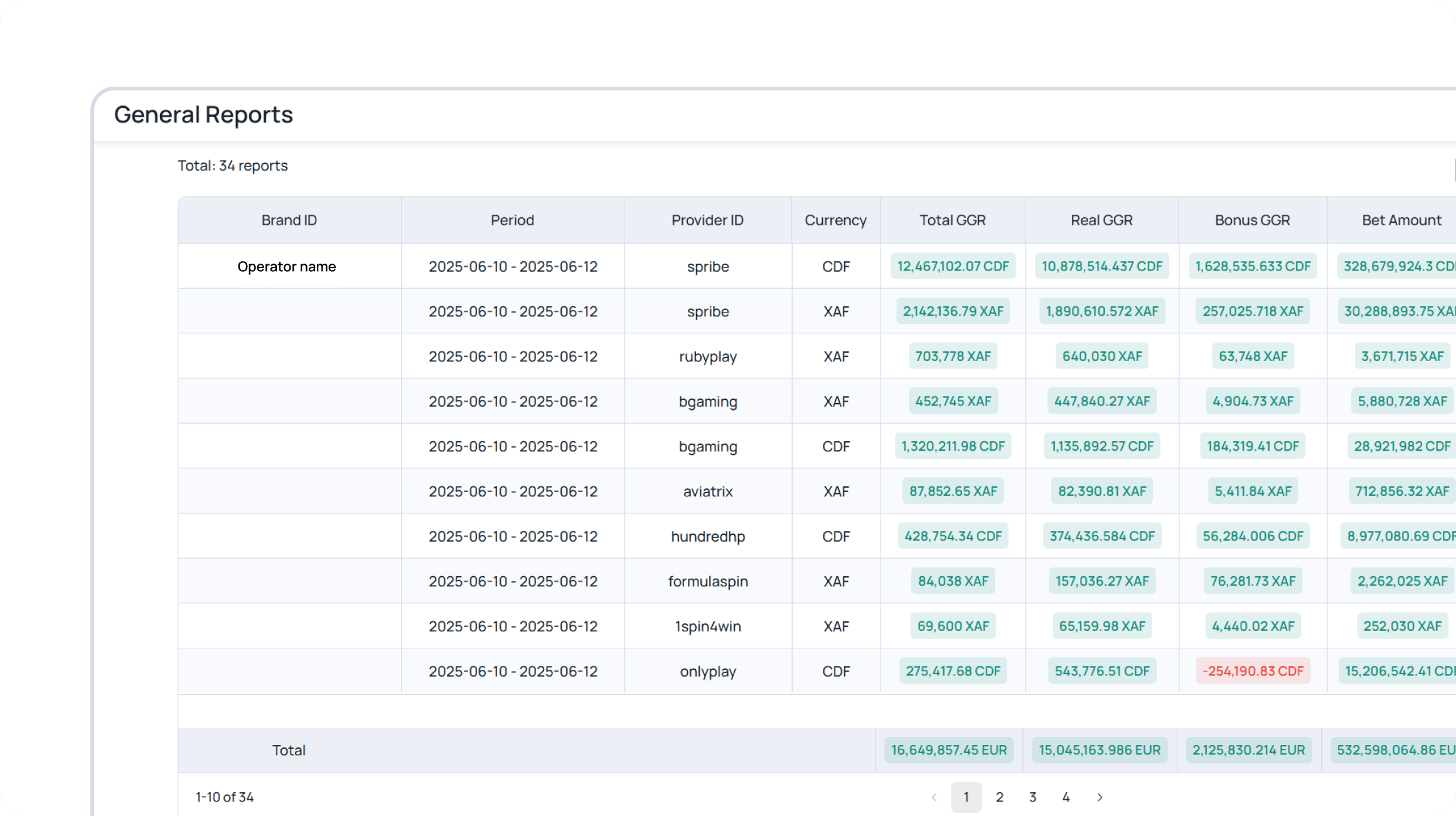Image resolution: width=1456 pixels, height=816 pixels.
Task: Select the aviatrix provider cell
Action: 708,491
